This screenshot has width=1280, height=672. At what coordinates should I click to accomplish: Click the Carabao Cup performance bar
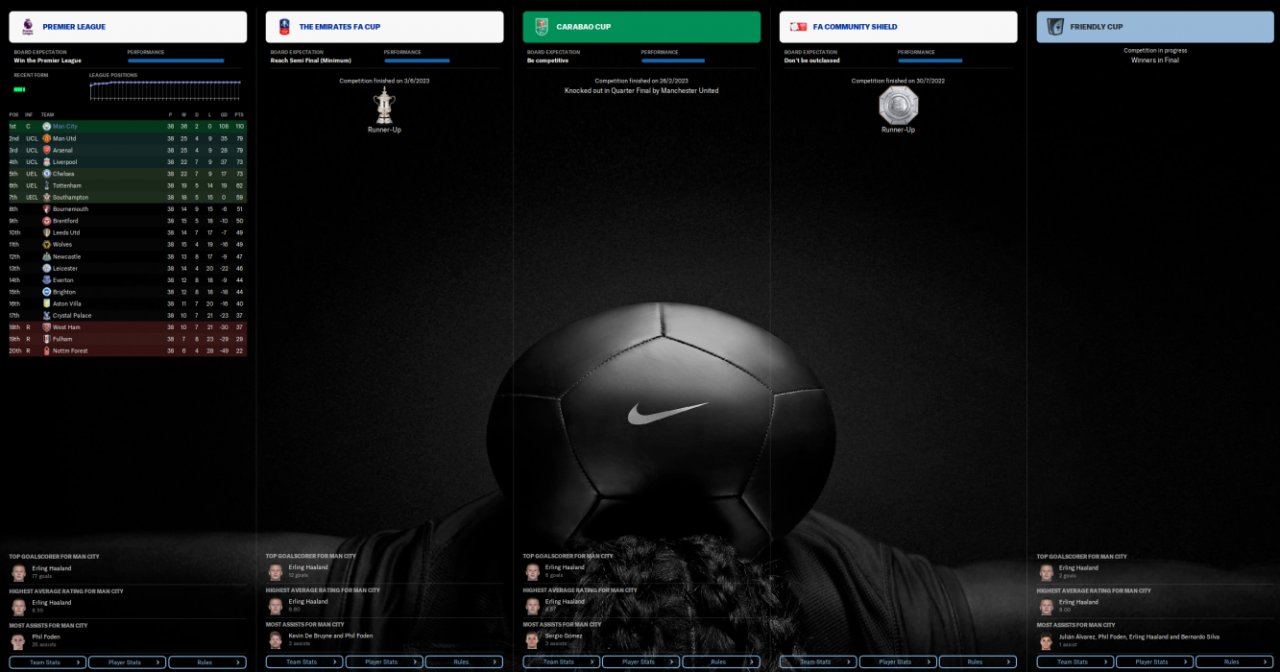tap(673, 60)
